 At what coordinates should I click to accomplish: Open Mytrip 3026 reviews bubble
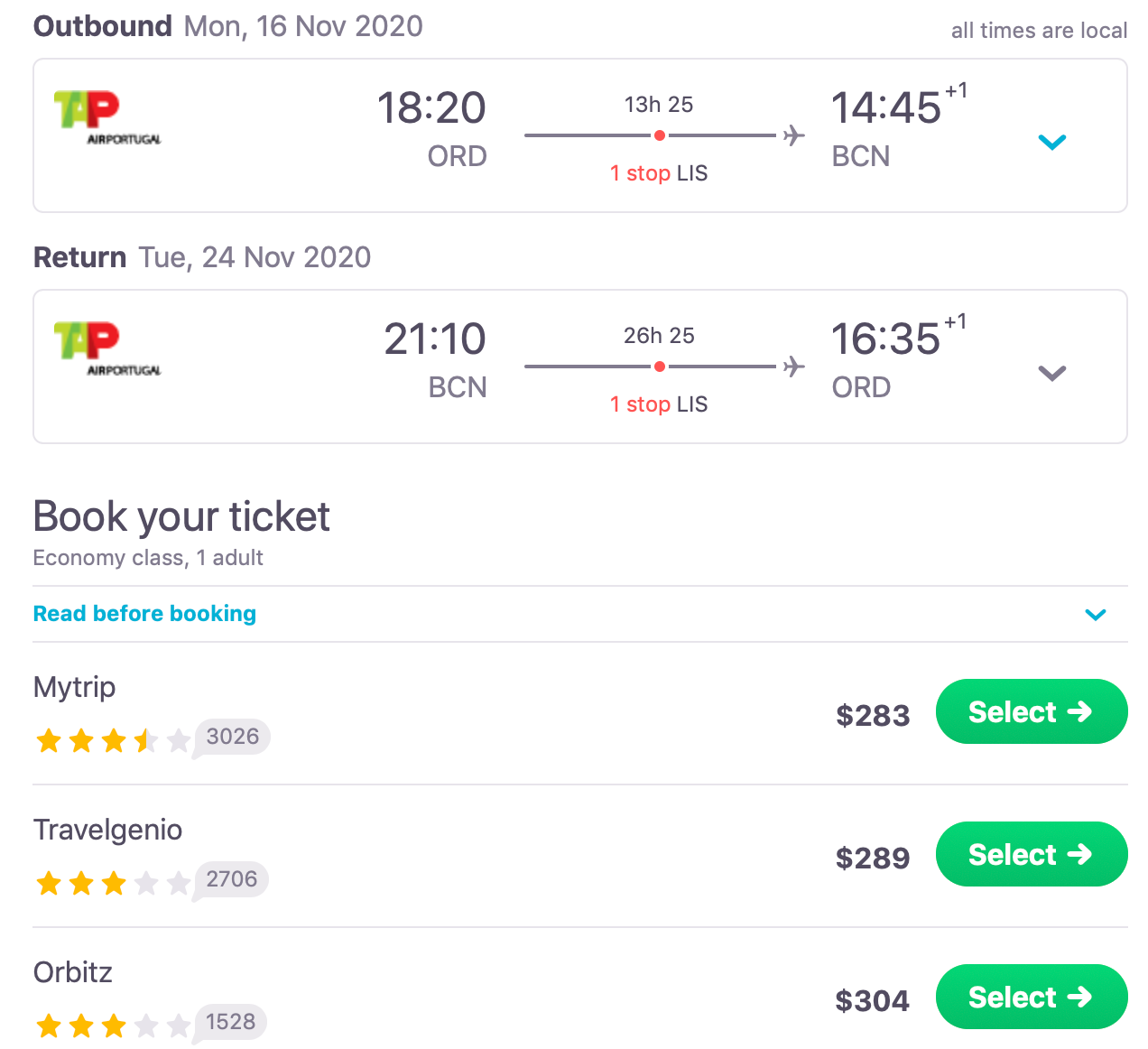click(232, 737)
